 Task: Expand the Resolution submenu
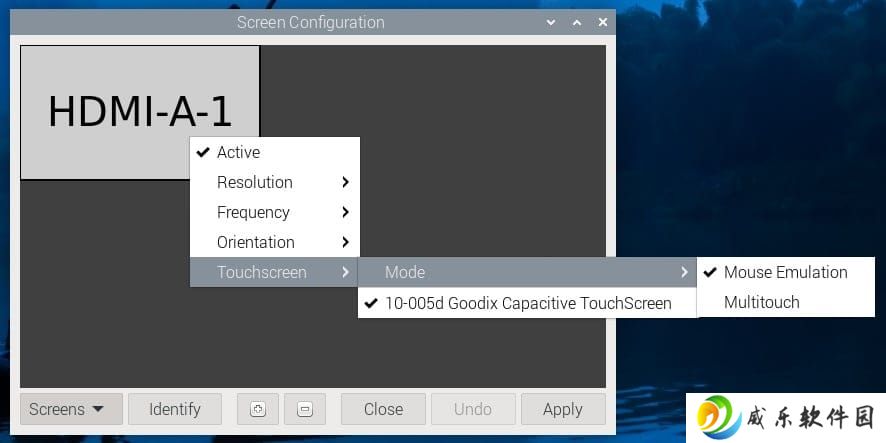point(275,182)
